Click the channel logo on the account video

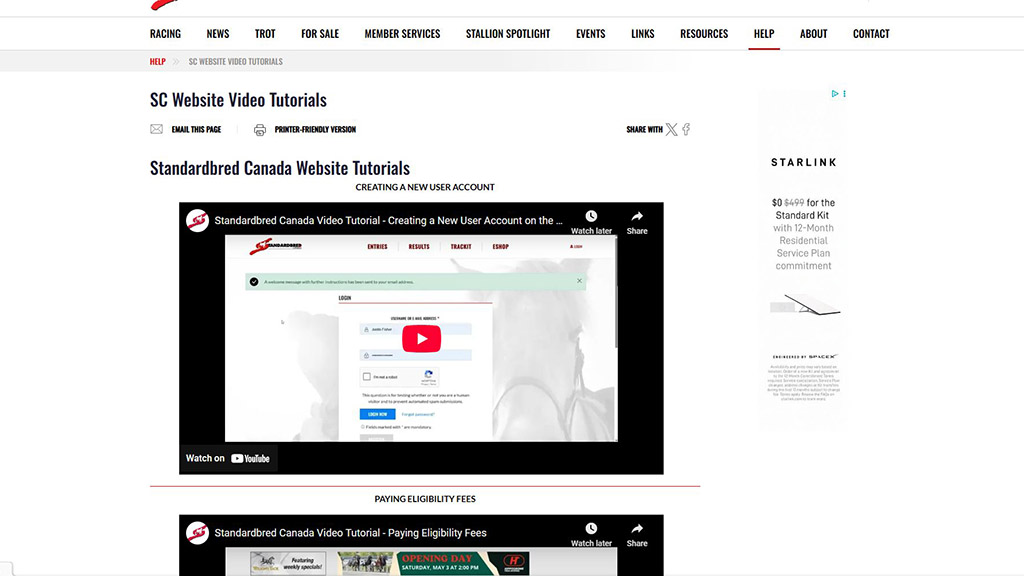[197, 221]
